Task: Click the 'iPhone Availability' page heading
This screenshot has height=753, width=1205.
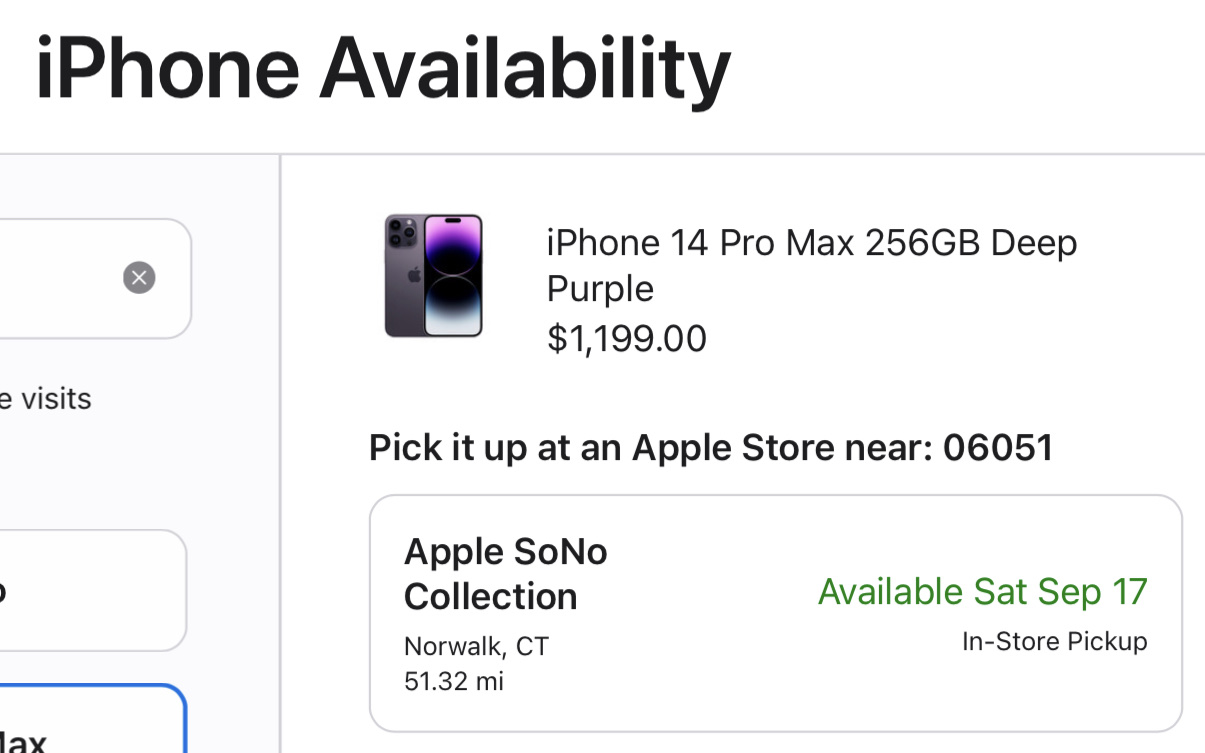Action: (x=383, y=70)
